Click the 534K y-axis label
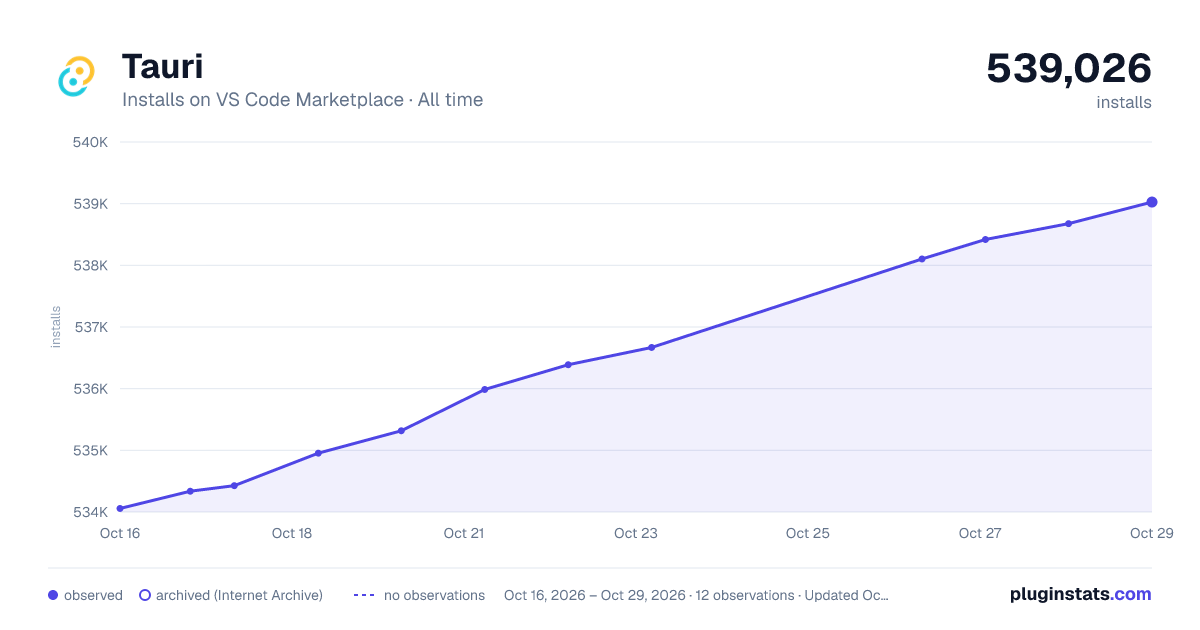The image size is (1200, 630). pyautogui.click(x=90, y=513)
